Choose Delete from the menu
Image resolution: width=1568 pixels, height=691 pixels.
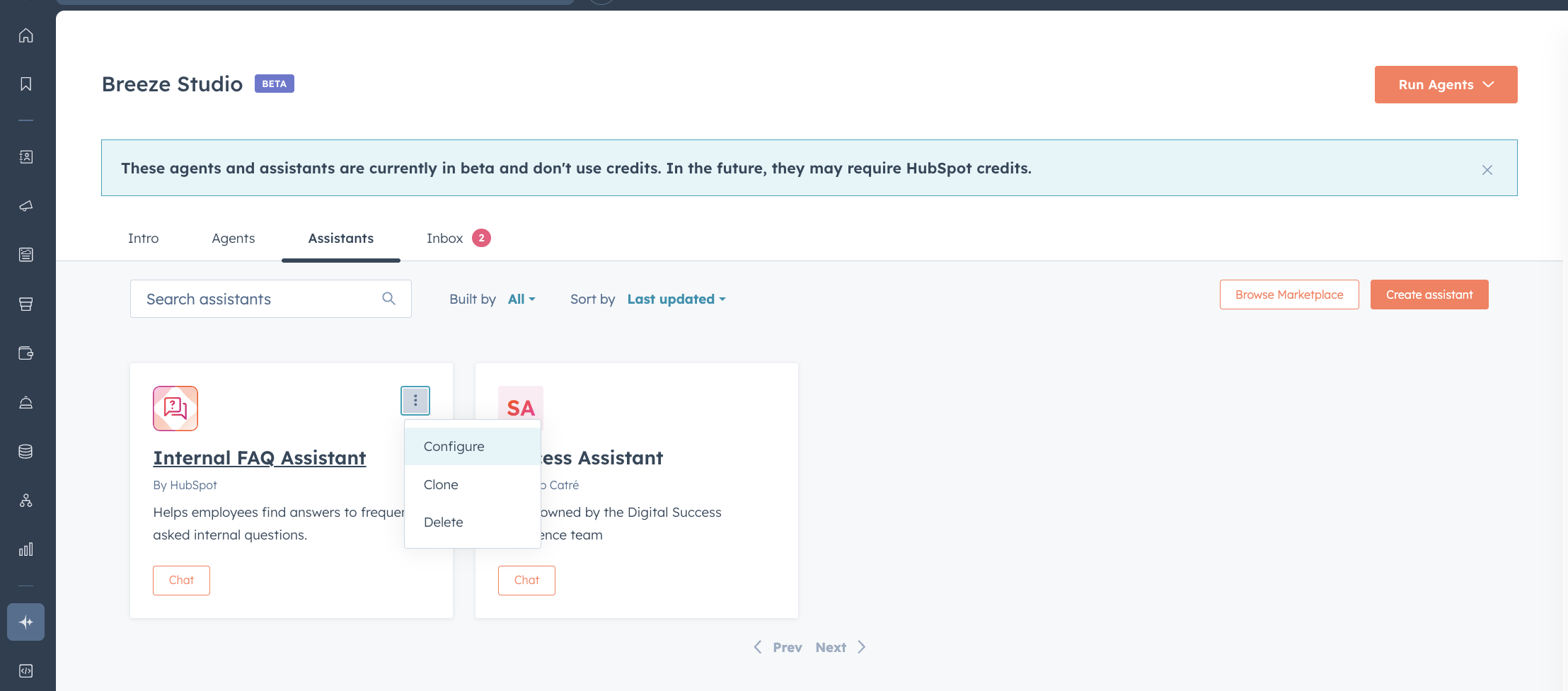[x=473, y=522]
